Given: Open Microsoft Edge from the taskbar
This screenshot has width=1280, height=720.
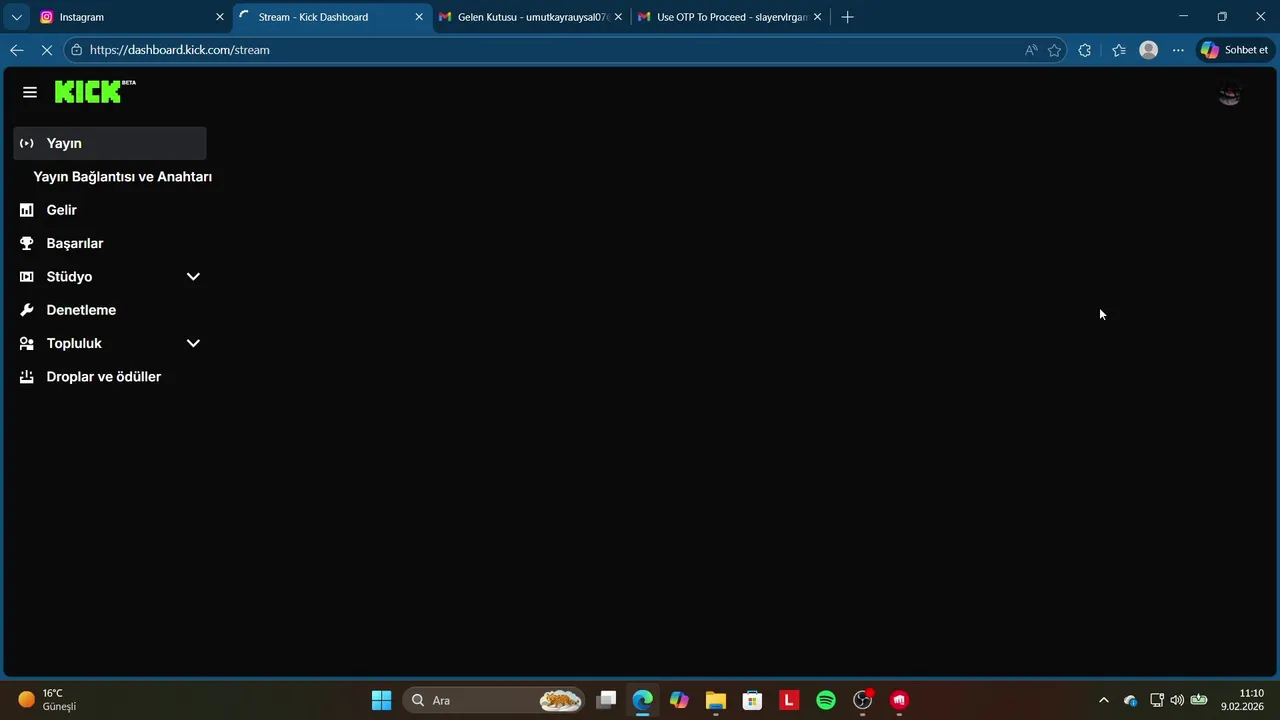Looking at the screenshot, I should 642,700.
